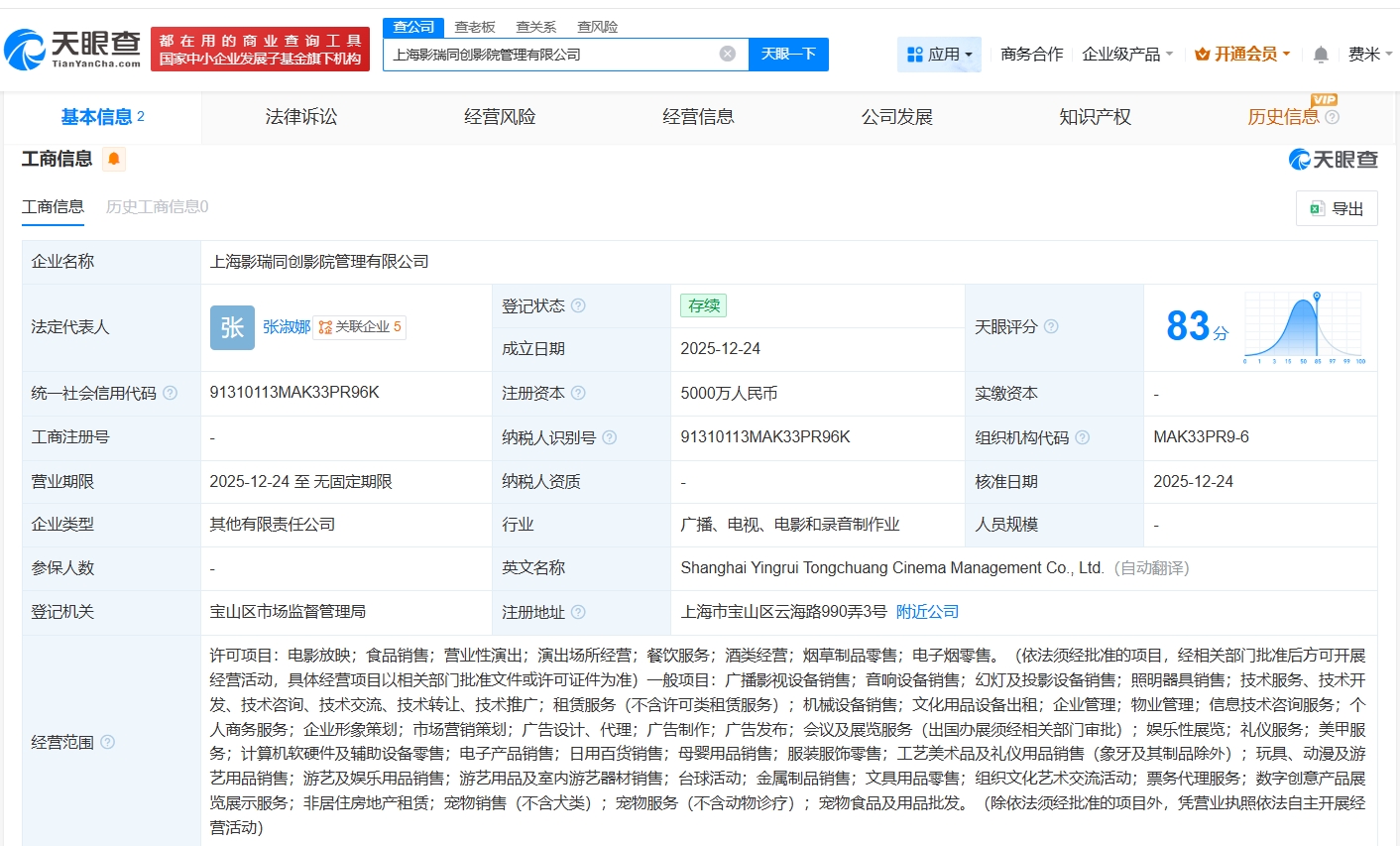Open the 知识产权 tab
The width and height of the screenshot is (1400, 846).
click(1095, 117)
